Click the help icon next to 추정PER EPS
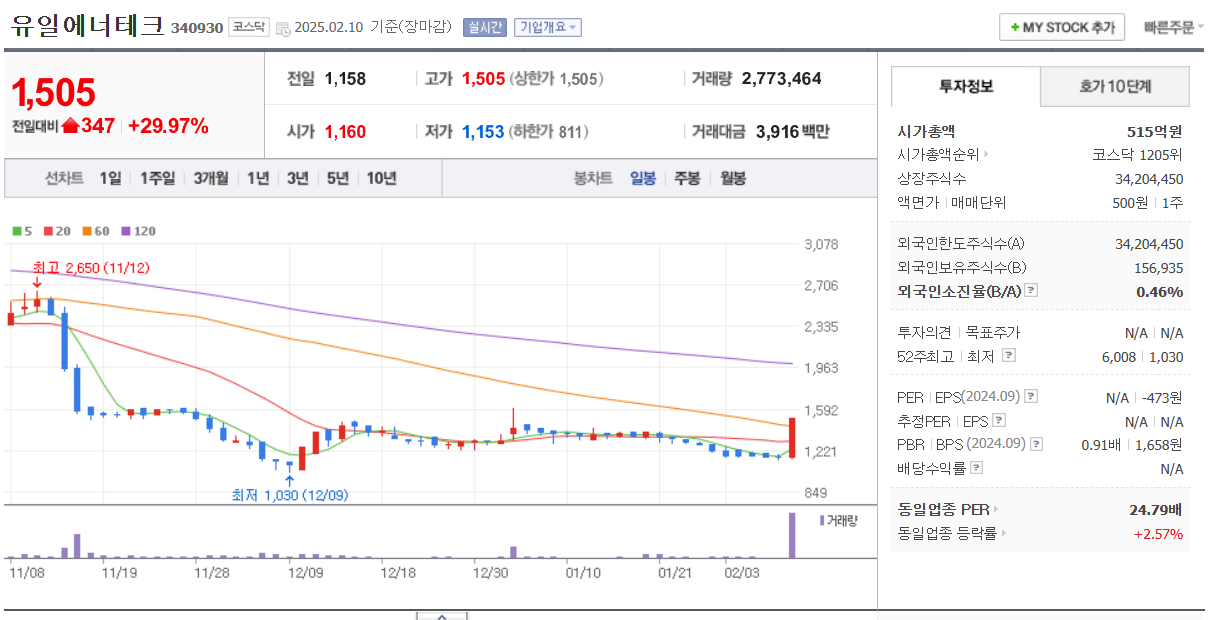1219x620 pixels. coord(999,421)
